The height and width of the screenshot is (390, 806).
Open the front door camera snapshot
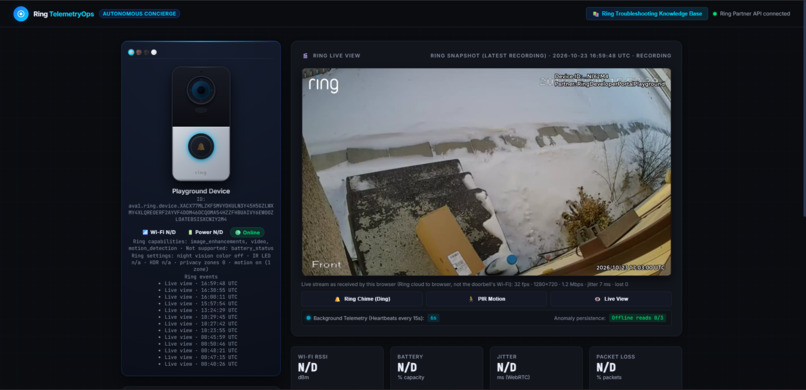point(486,172)
